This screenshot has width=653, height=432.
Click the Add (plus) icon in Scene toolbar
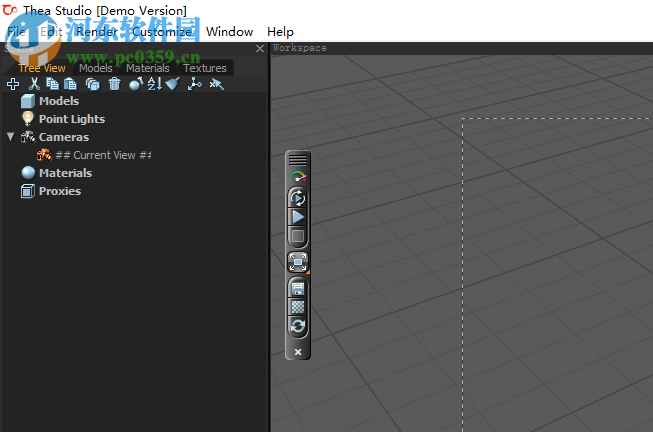pos(13,84)
